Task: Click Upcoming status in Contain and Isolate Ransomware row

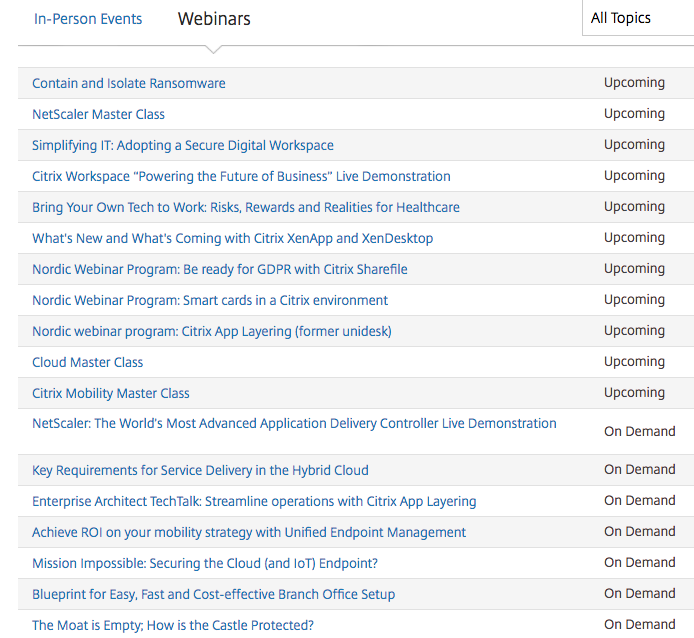Action: (x=634, y=83)
